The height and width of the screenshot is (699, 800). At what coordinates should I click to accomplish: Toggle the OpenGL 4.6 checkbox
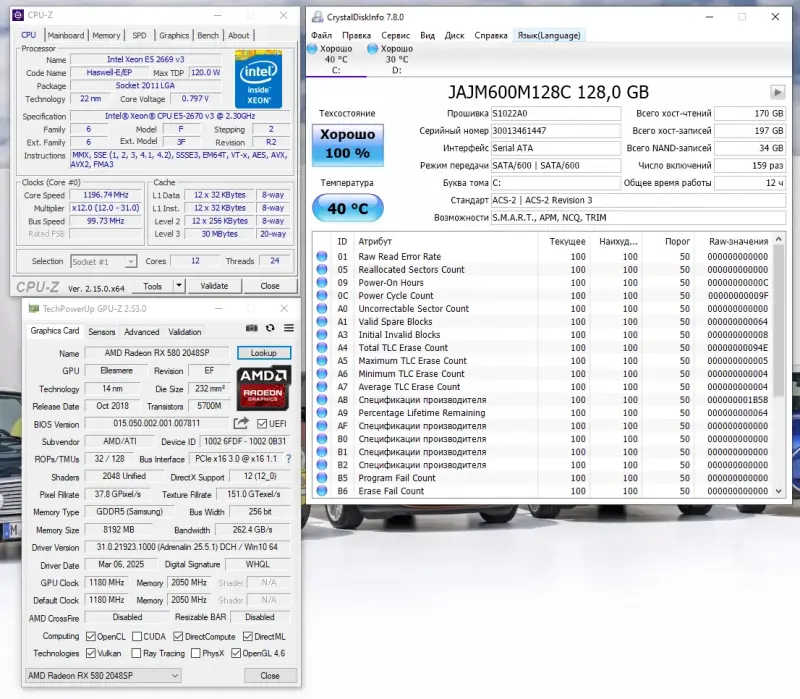236,653
